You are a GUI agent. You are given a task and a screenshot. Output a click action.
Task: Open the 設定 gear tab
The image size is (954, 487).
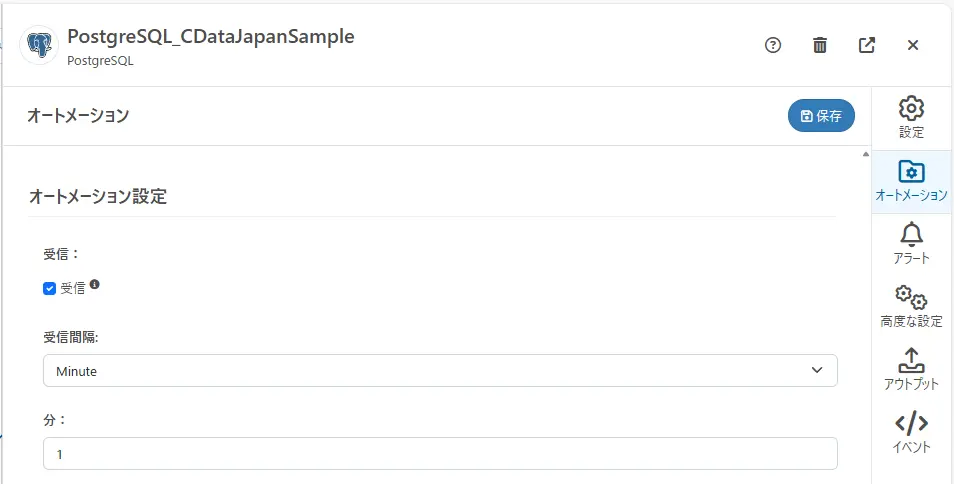click(x=911, y=117)
